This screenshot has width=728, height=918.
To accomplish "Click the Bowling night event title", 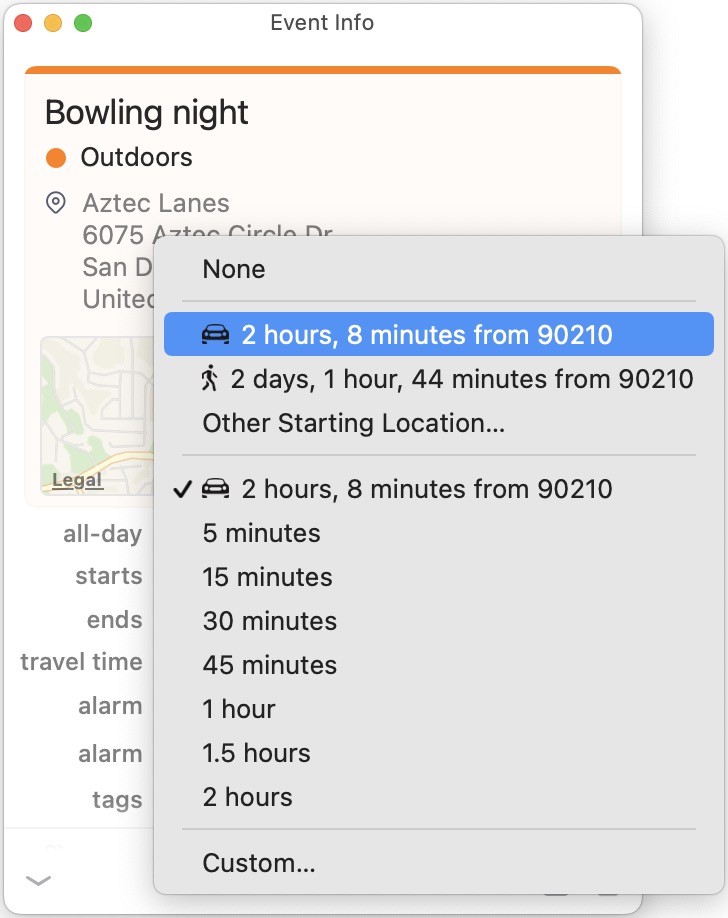I will pos(147,112).
